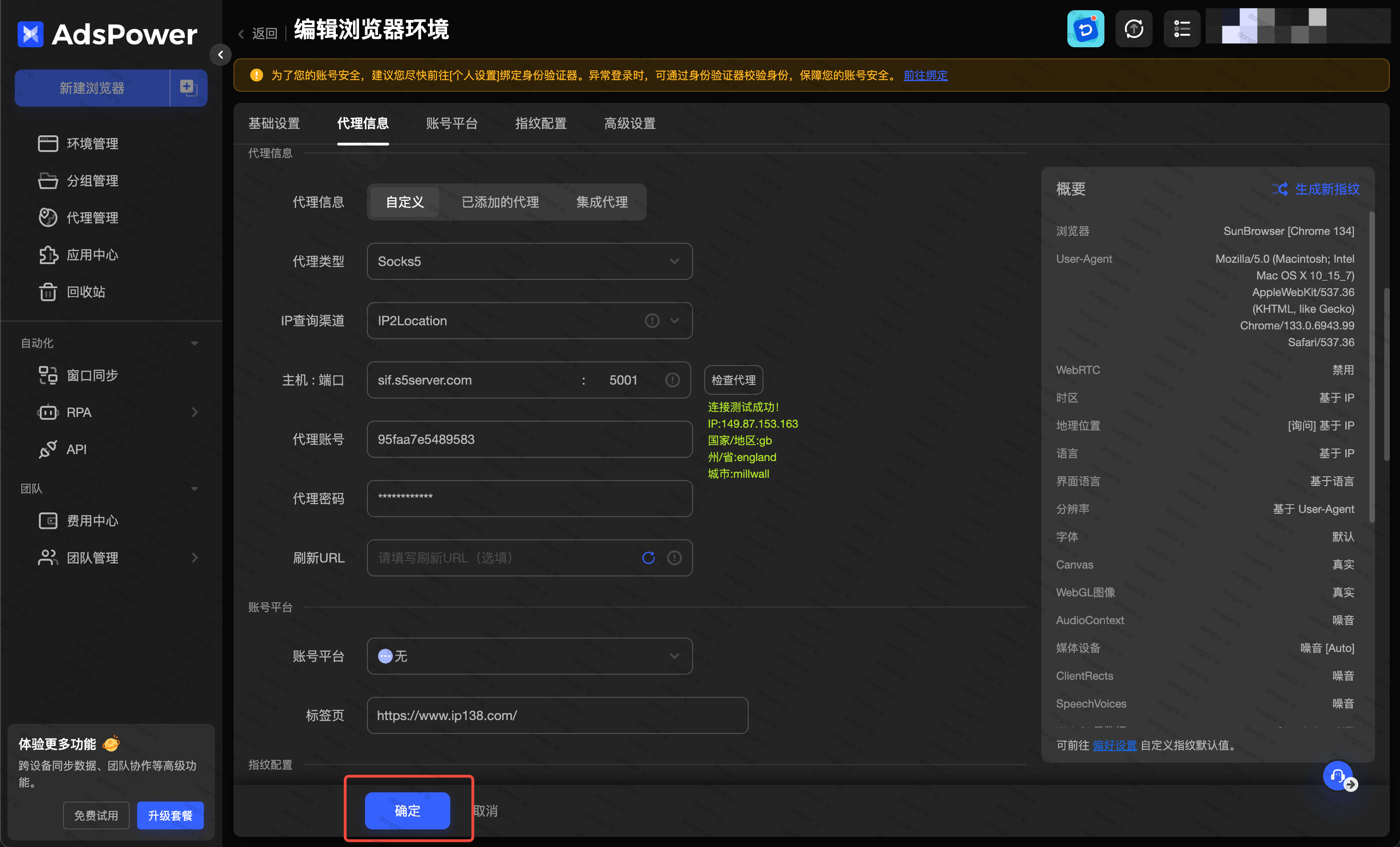Click the 代理账号 input field
Screen dimensions: 1400x847
coord(529,439)
